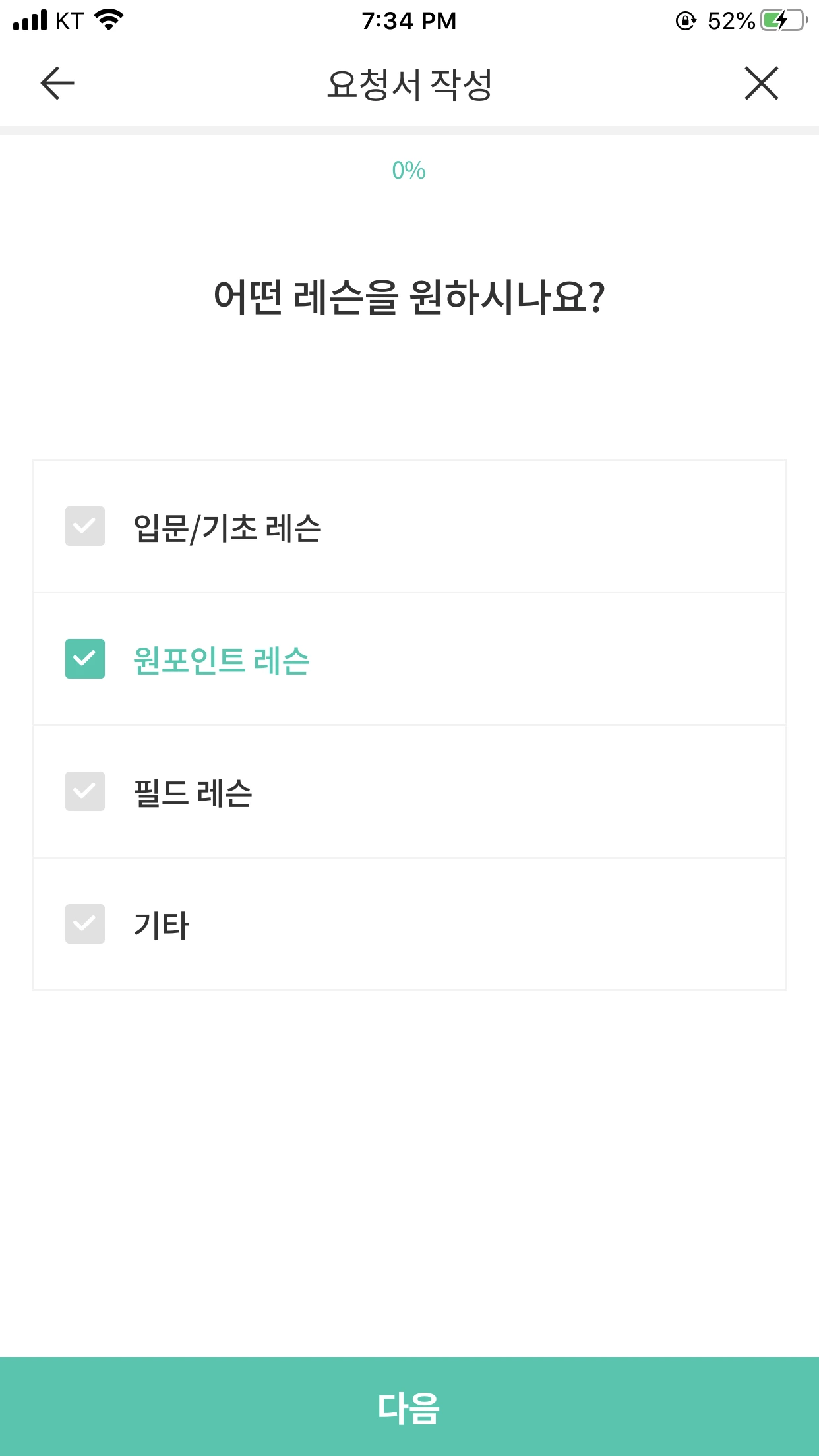Select the 입문/기초 레슨 label text

pyautogui.click(x=227, y=528)
